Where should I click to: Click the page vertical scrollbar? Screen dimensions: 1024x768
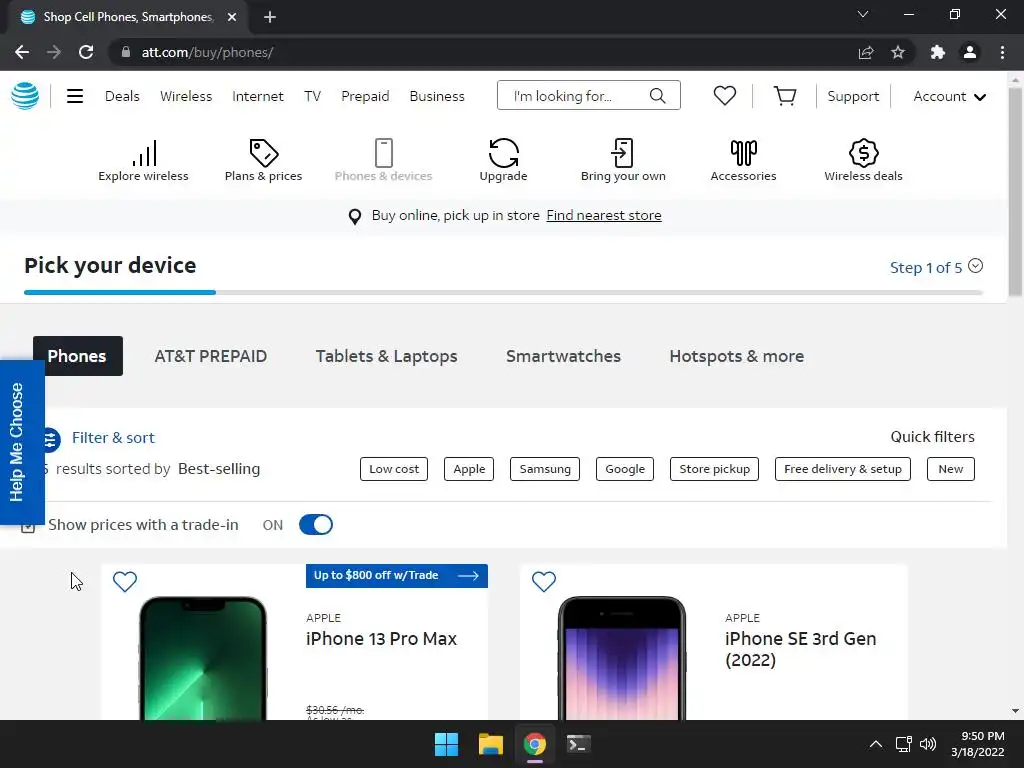1015,193
